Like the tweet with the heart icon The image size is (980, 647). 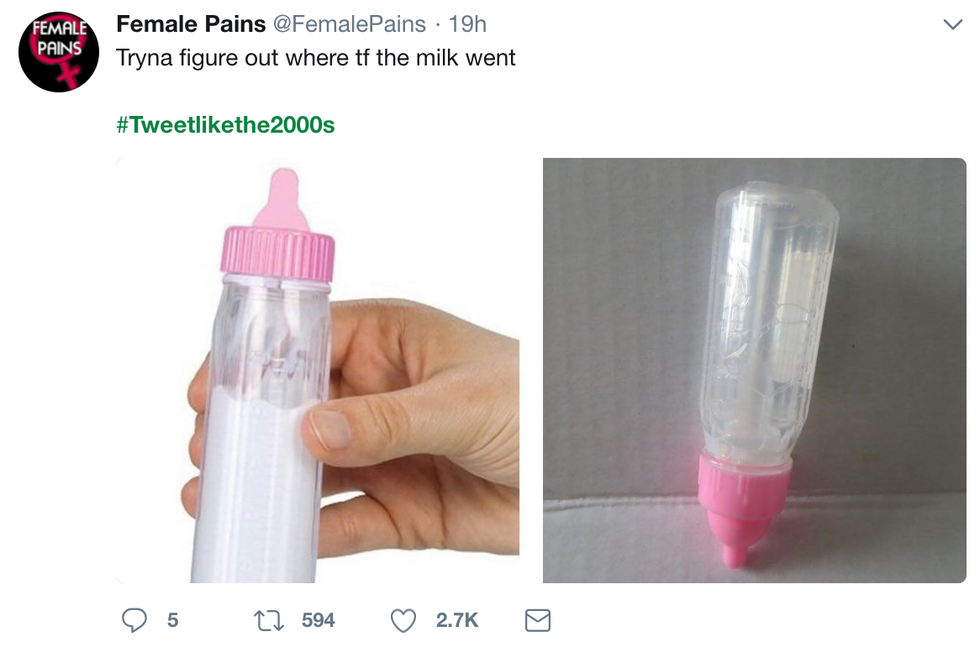point(403,621)
